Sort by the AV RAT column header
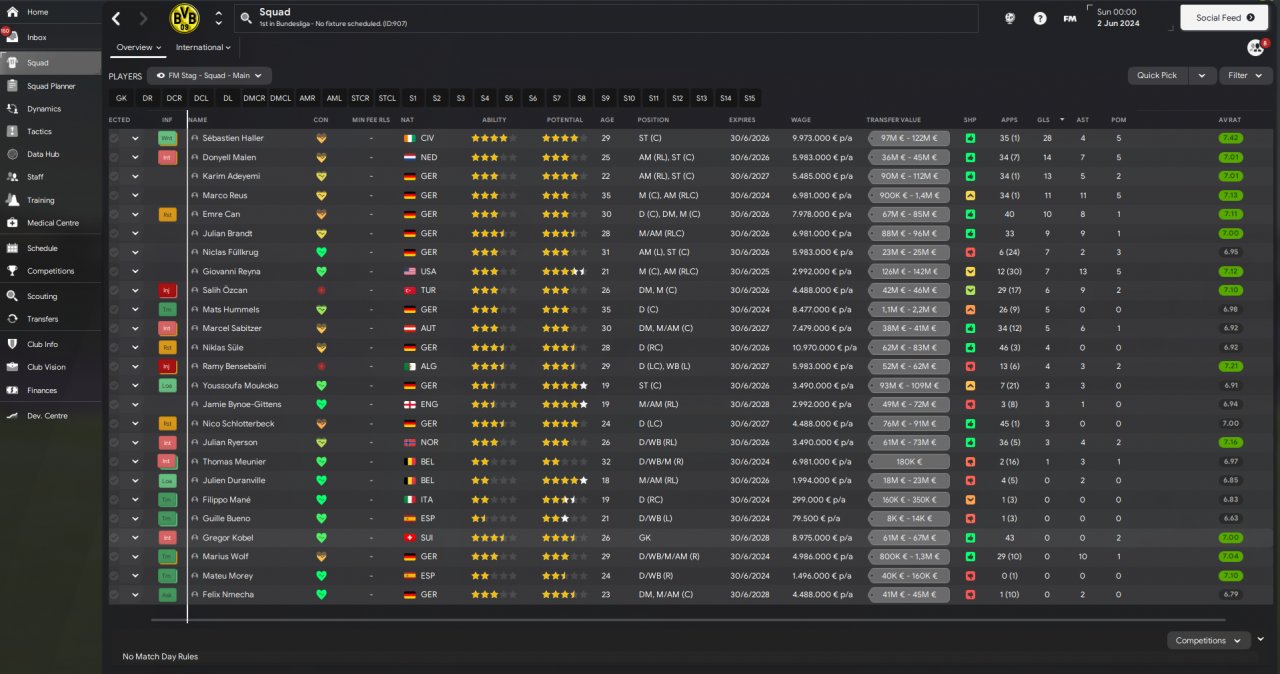The image size is (1280, 674). pyautogui.click(x=1230, y=120)
